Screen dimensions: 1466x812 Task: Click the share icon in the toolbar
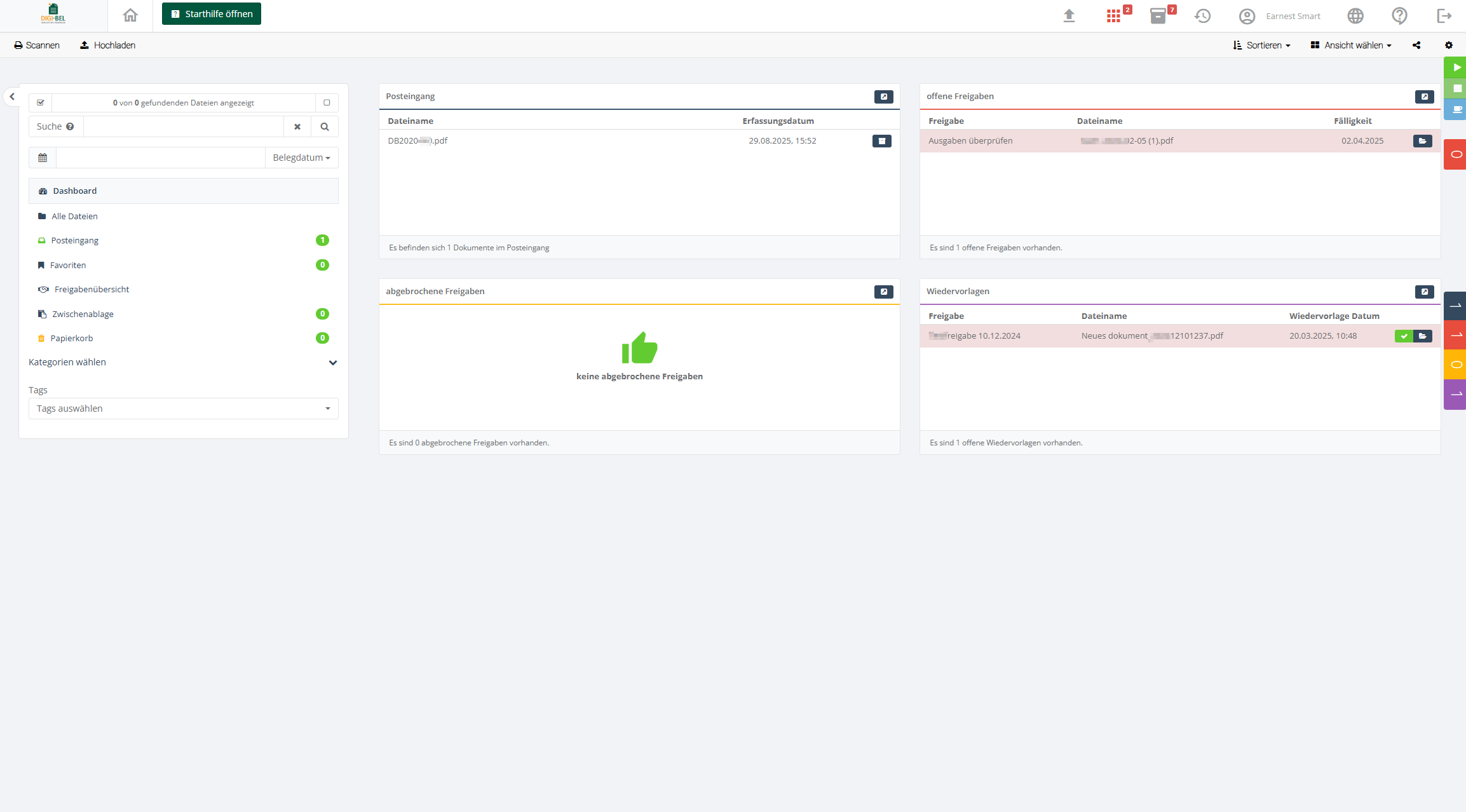click(1416, 45)
